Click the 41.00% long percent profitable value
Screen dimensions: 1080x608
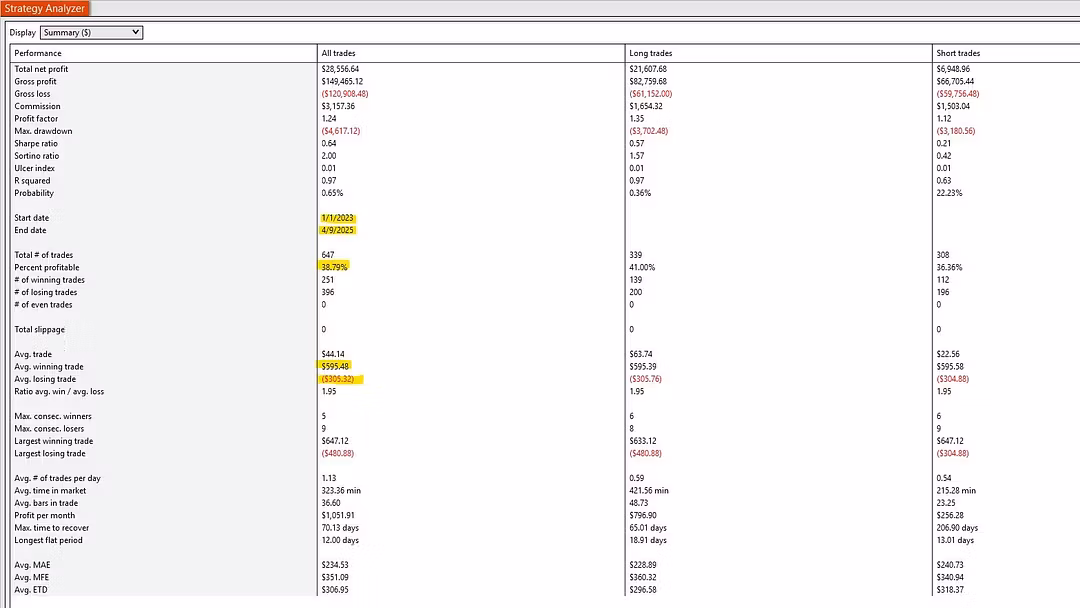[x=643, y=267]
